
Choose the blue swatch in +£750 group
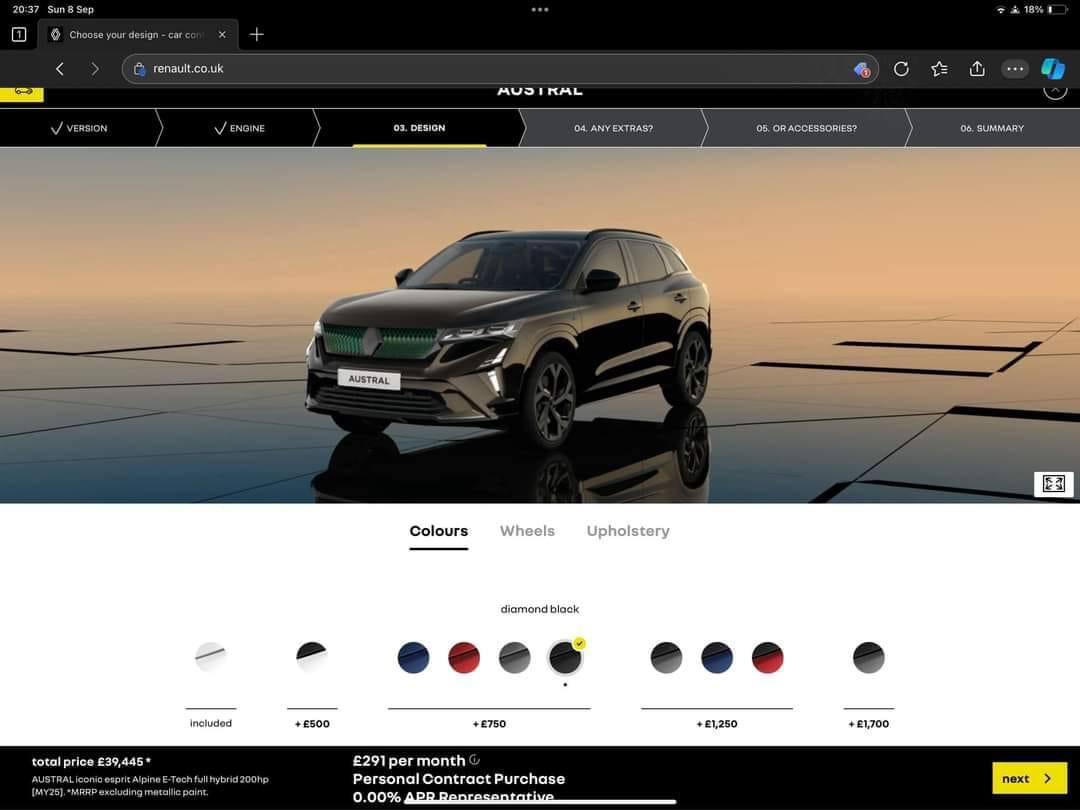point(413,657)
